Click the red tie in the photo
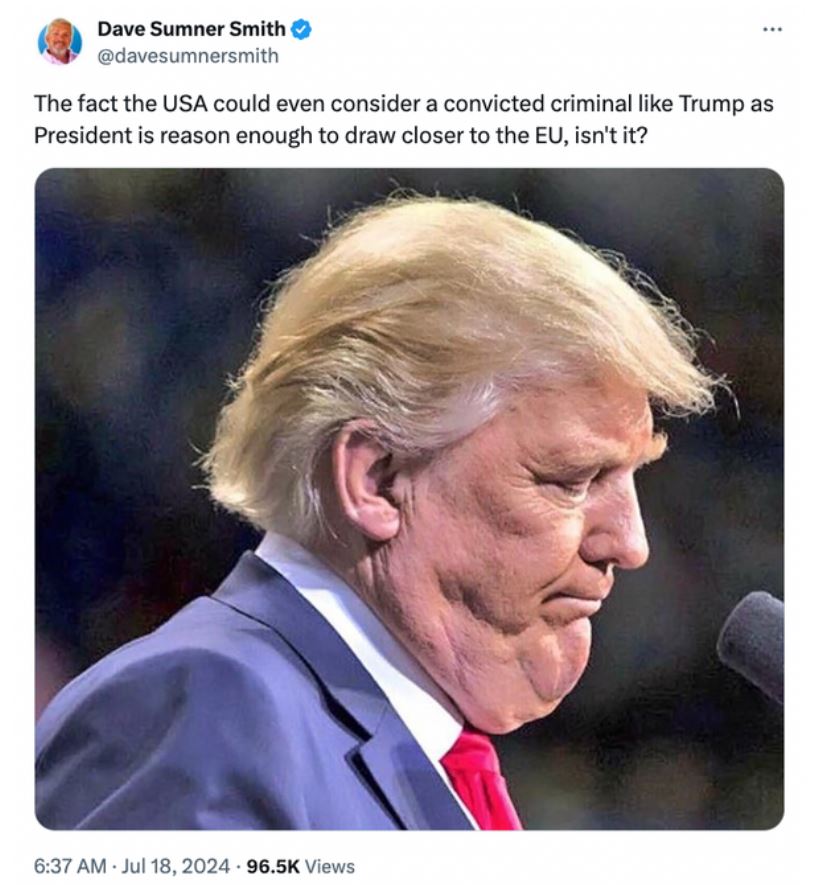Screen dimensions: 817x885 480,780
